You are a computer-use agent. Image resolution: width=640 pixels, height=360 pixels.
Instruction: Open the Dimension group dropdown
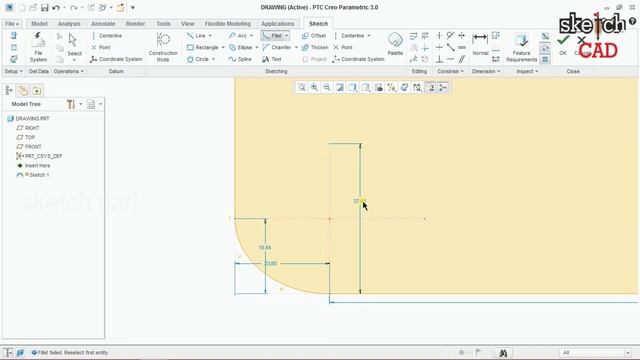[x=486, y=71]
